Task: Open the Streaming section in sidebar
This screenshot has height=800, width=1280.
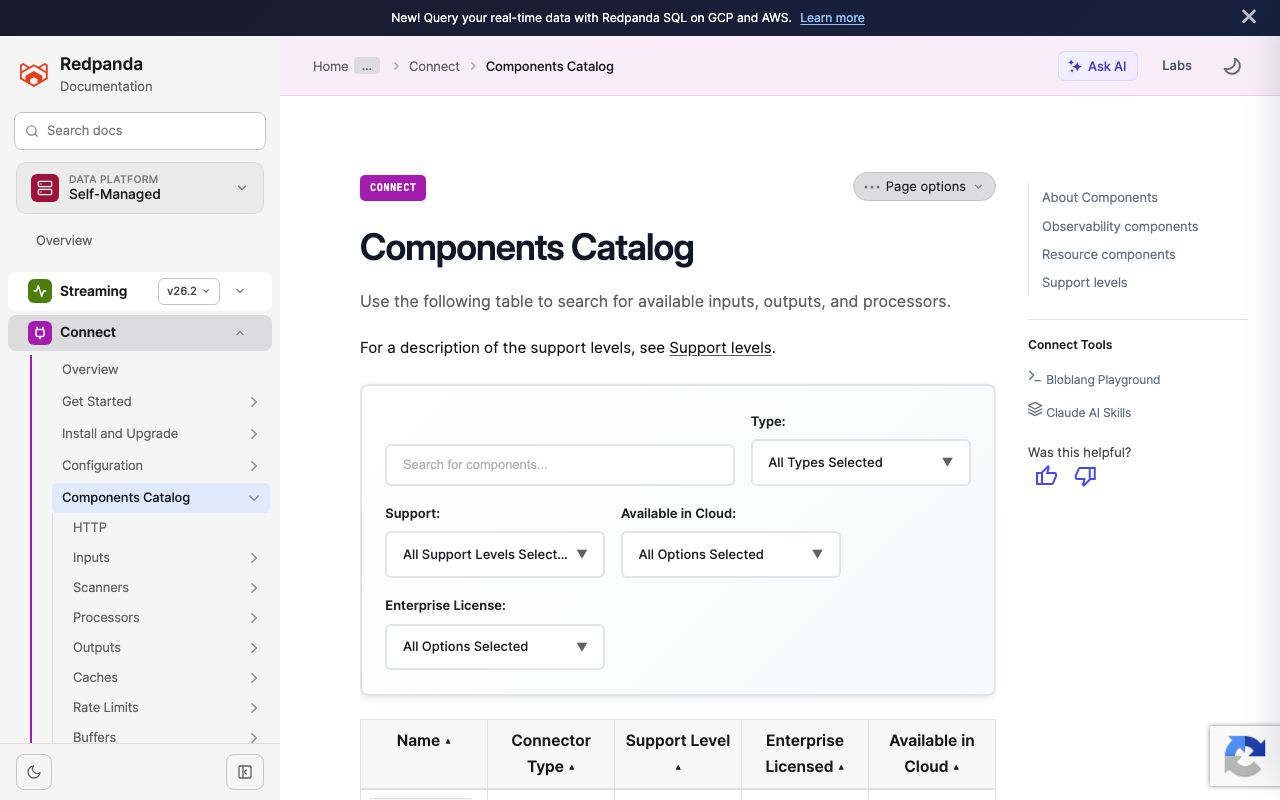Action: pyautogui.click(x=93, y=291)
